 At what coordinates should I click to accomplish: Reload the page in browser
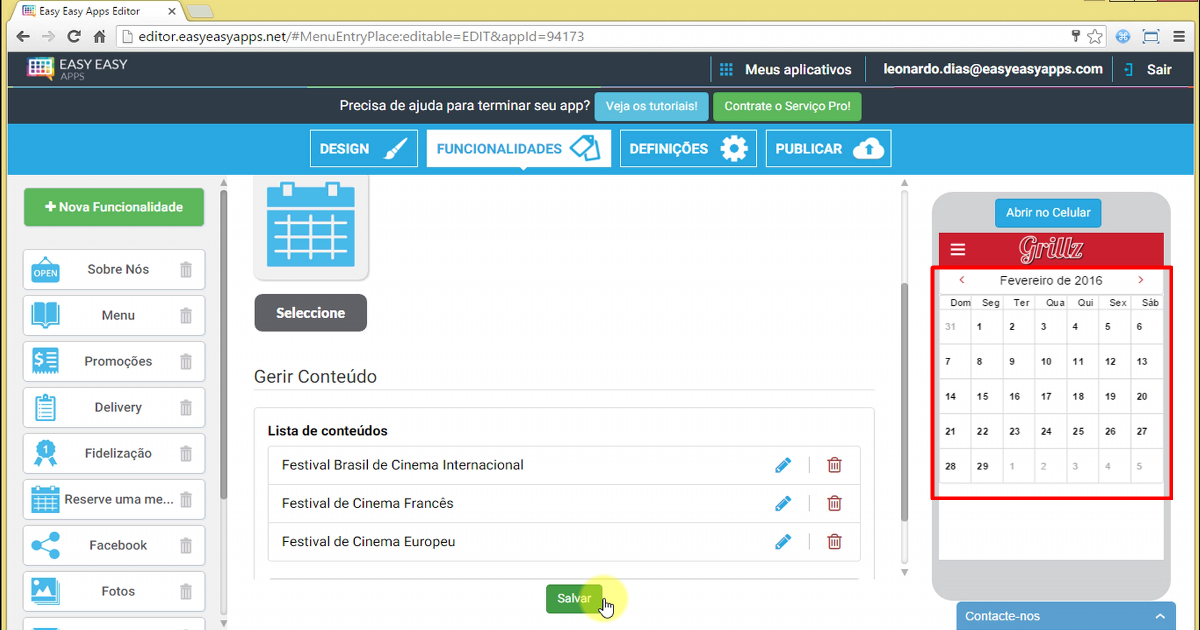[x=74, y=37]
